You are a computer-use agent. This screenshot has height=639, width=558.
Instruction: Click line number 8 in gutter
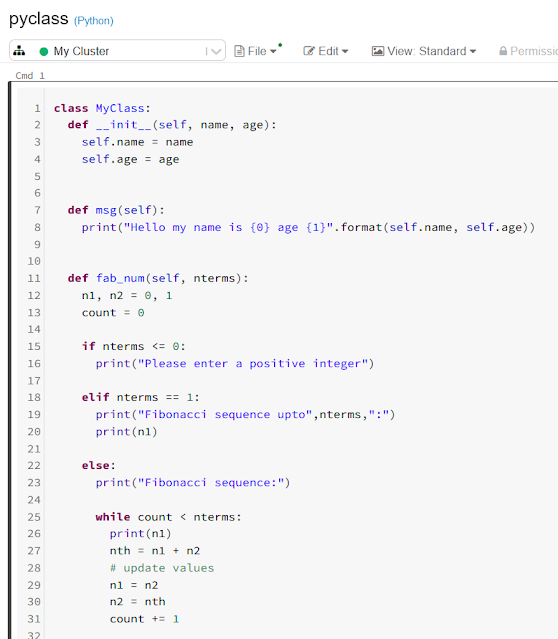(37, 227)
